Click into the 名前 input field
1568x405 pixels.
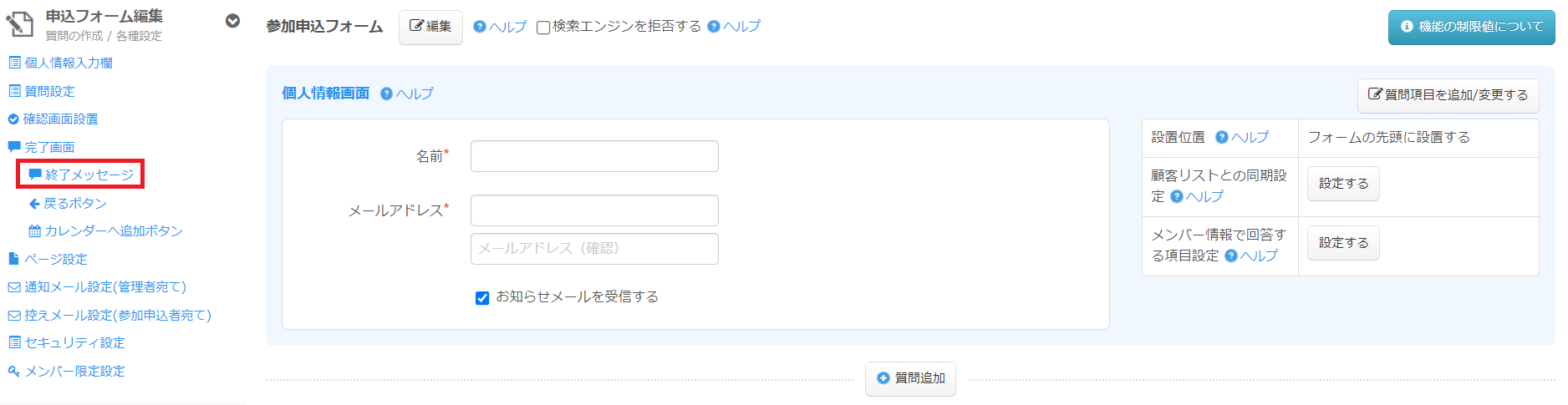594,156
